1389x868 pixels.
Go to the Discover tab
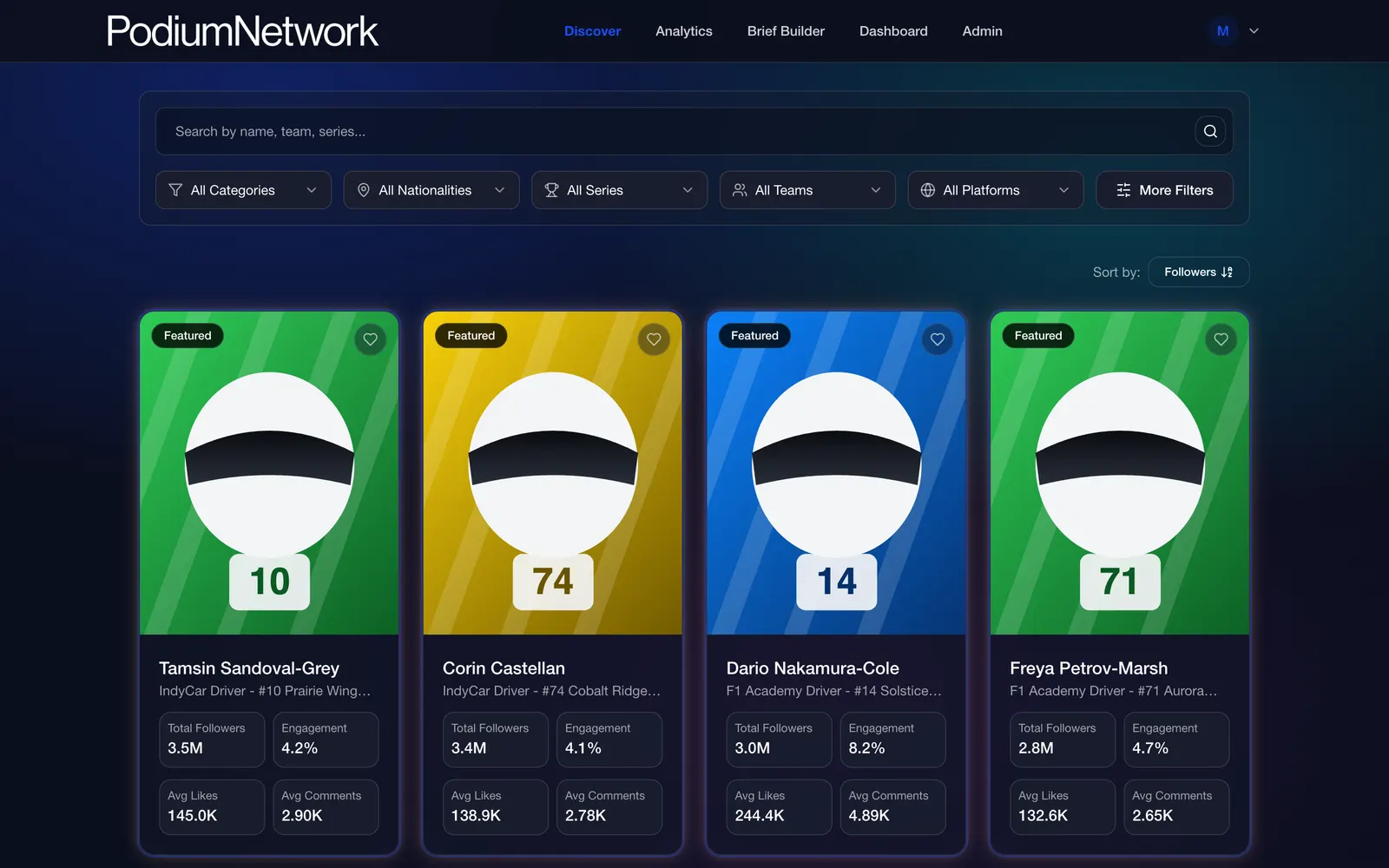593,31
